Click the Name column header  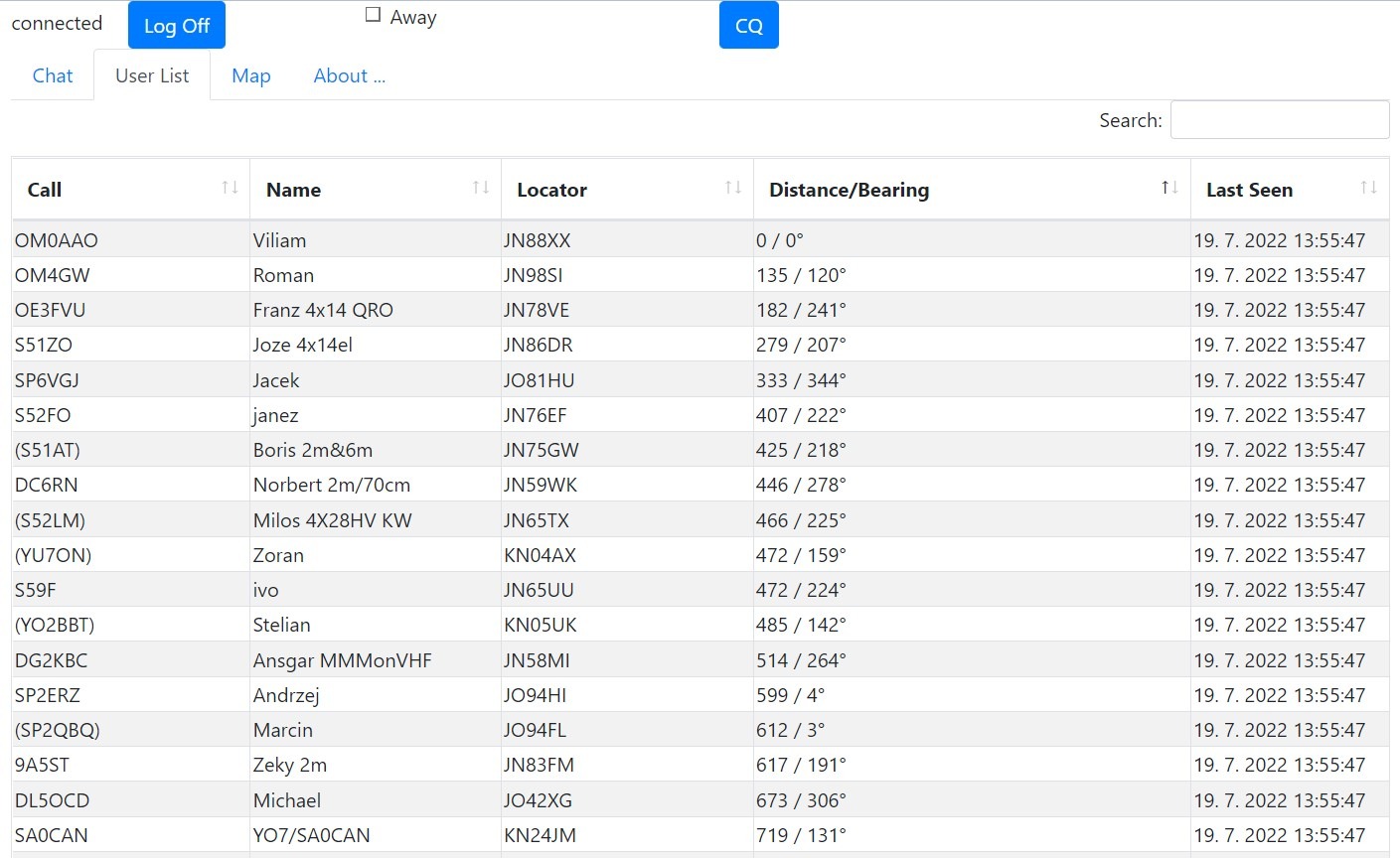point(376,189)
